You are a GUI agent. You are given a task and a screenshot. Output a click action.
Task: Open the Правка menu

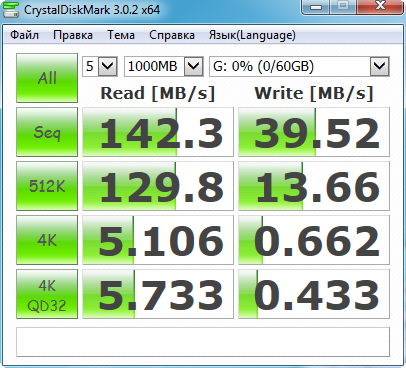tap(73, 35)
